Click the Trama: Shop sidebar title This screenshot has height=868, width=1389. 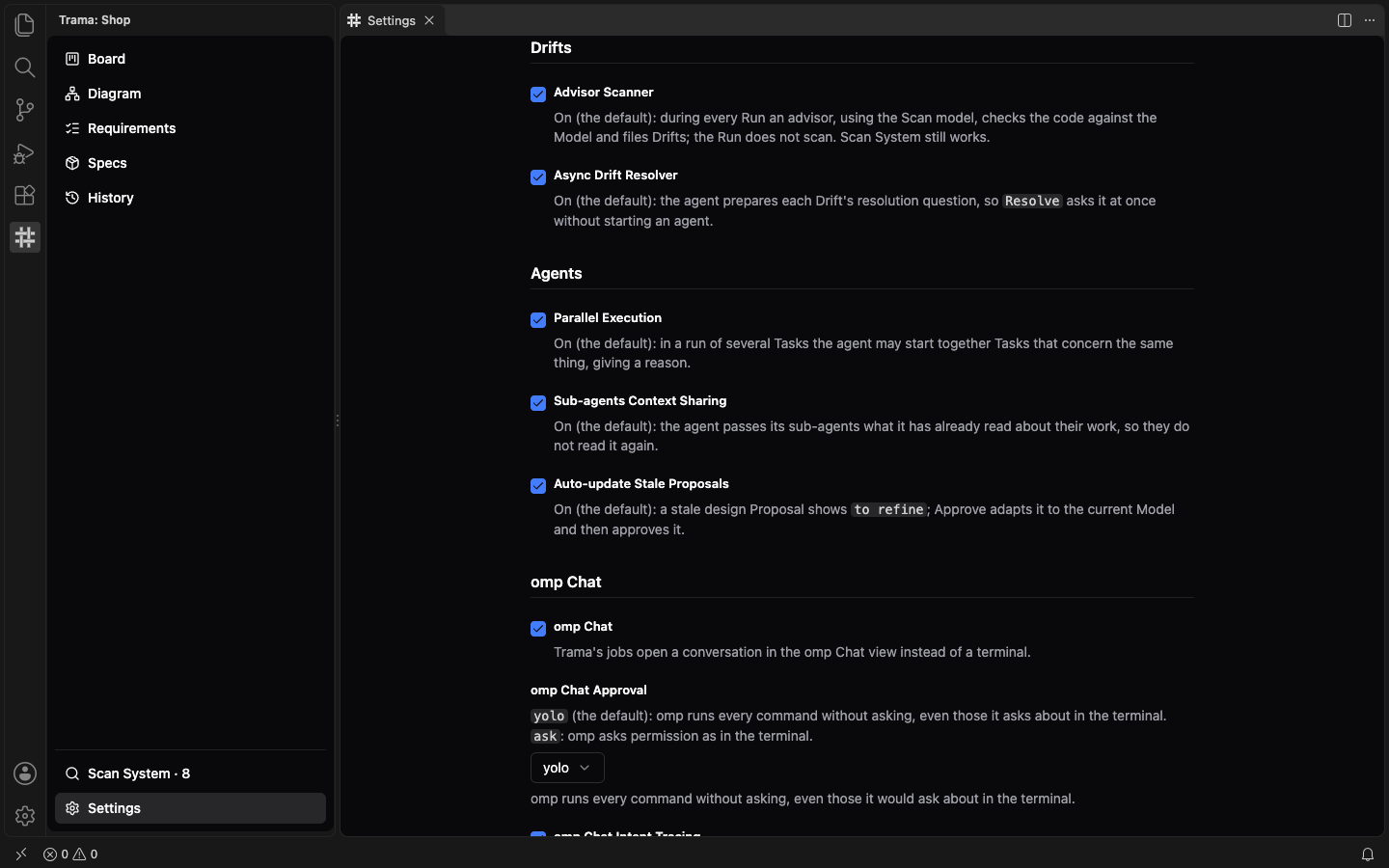coord(95,20)
